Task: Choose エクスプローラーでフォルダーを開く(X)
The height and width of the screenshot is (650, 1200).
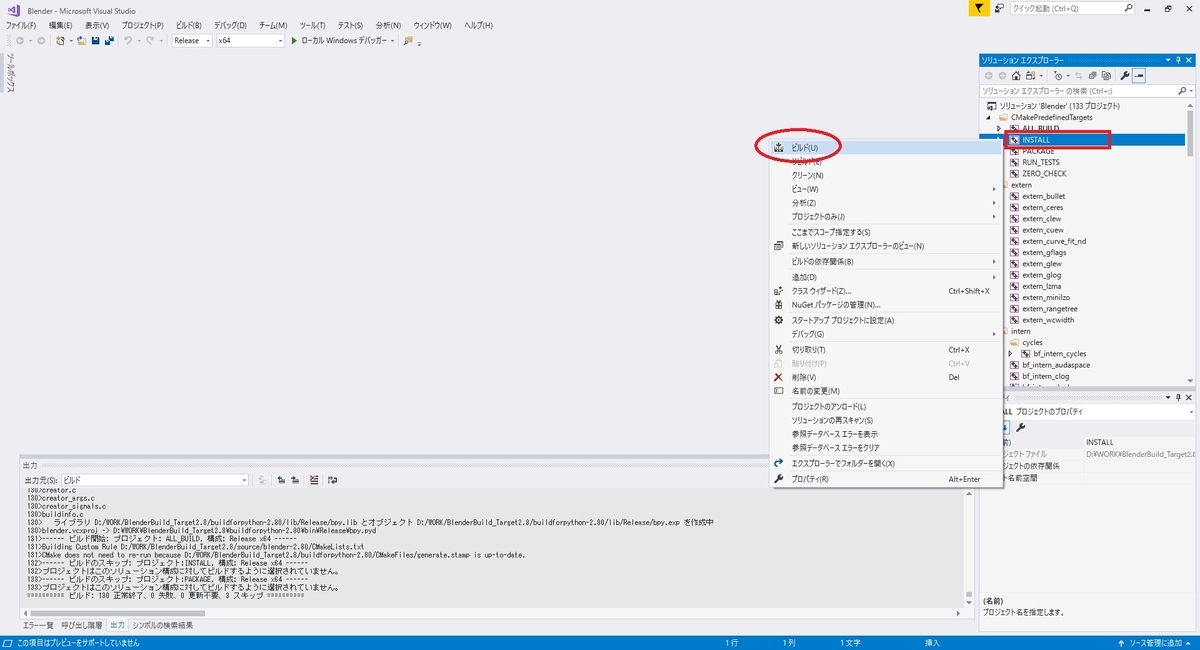Action: point(885,464)
